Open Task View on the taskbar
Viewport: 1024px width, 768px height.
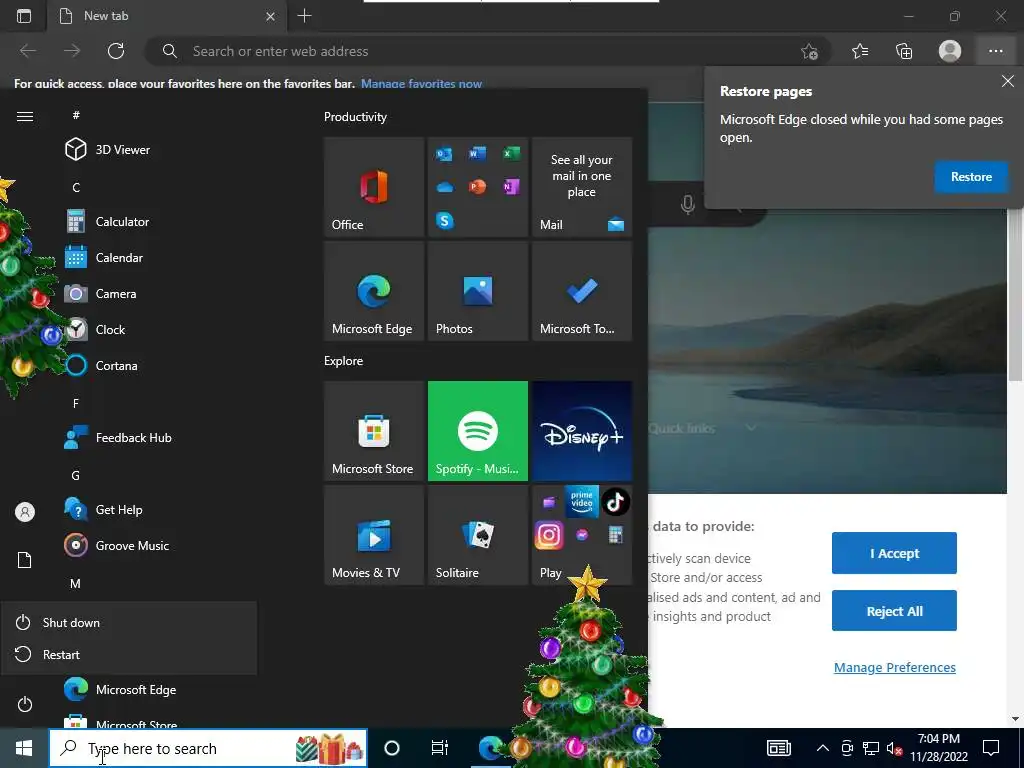[440, 748]
